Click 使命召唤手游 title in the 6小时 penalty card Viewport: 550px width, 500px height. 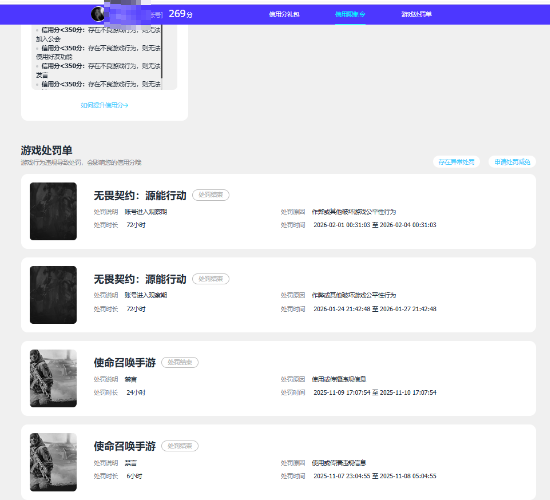click(125, 446)
